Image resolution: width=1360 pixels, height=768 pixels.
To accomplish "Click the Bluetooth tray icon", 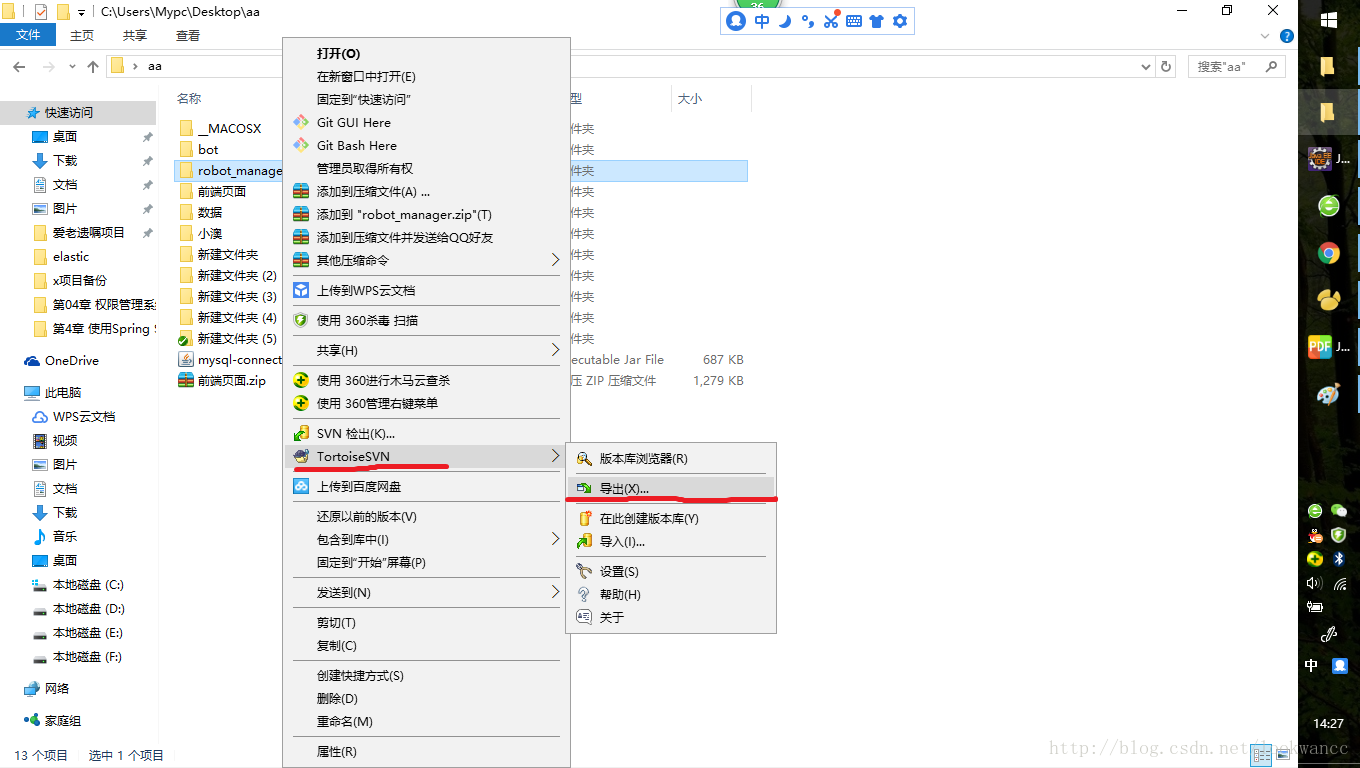I will click(1339, 559).
